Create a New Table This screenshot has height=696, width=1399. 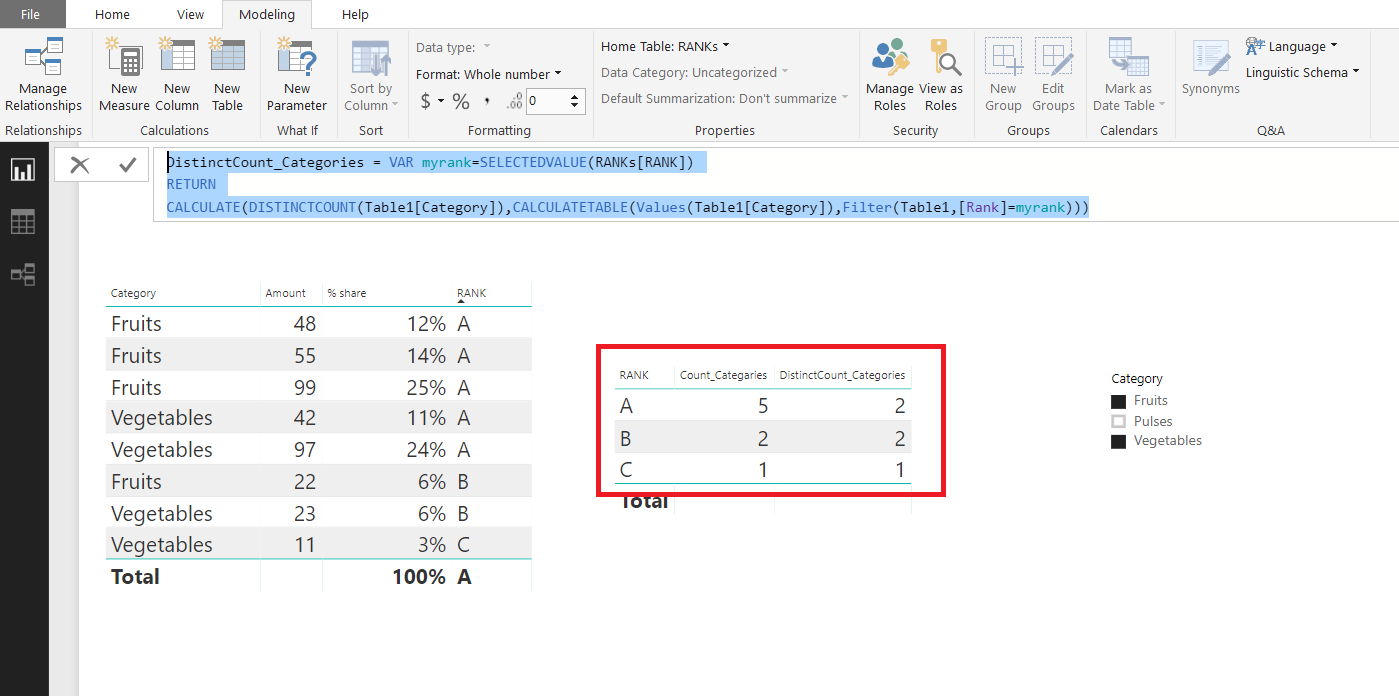coord(227,75)
